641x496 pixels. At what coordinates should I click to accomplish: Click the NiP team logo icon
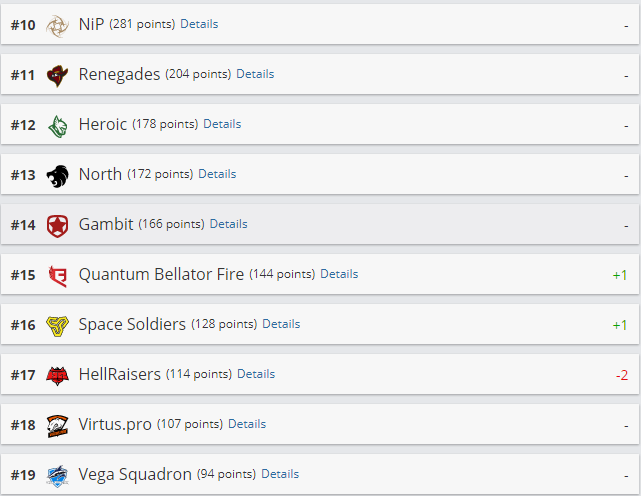tap(58, 24)
